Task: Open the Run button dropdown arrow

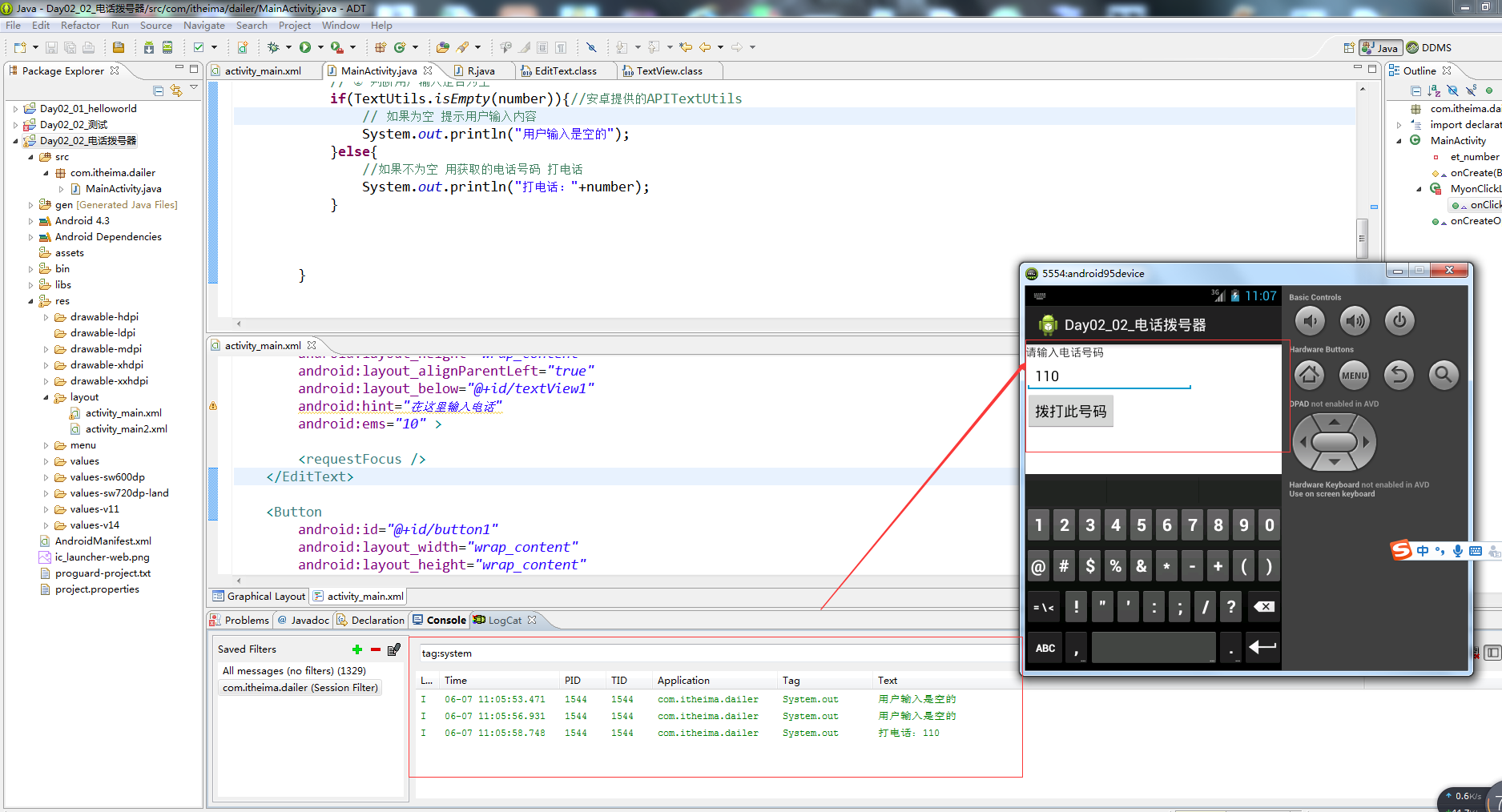Action: (x=320, y=47)
